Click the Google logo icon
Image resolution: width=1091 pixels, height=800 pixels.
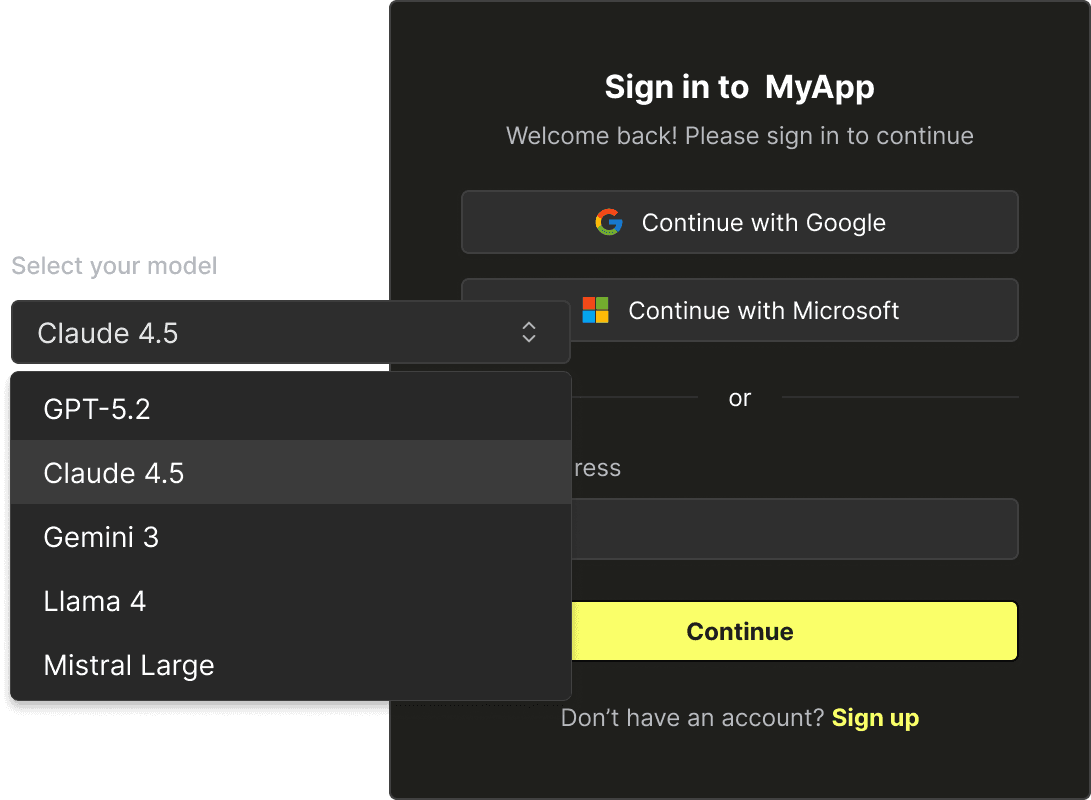pyautogui.click(x=608, y=222)
